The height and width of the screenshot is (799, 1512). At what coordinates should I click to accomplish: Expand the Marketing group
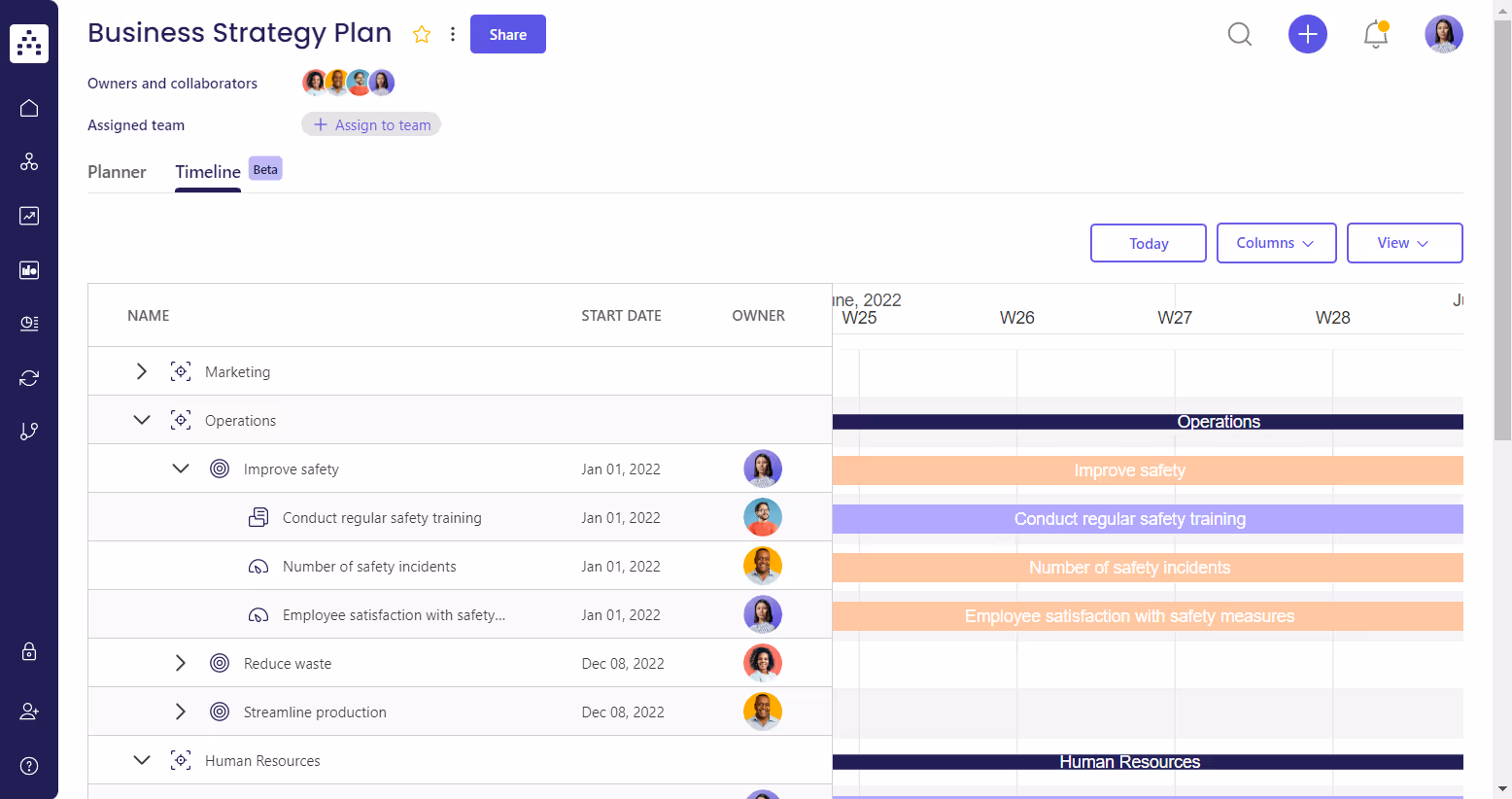(x=142, y=370)
